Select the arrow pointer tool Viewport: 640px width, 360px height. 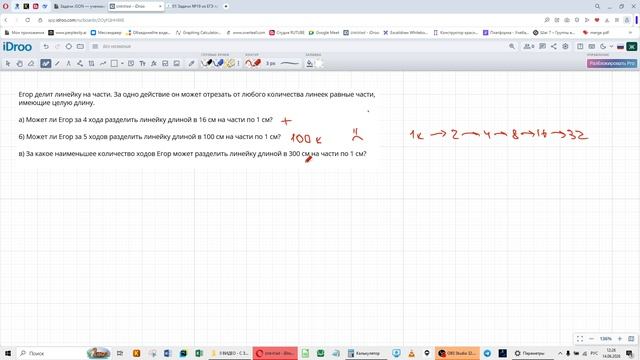click(x=8, y=63)
